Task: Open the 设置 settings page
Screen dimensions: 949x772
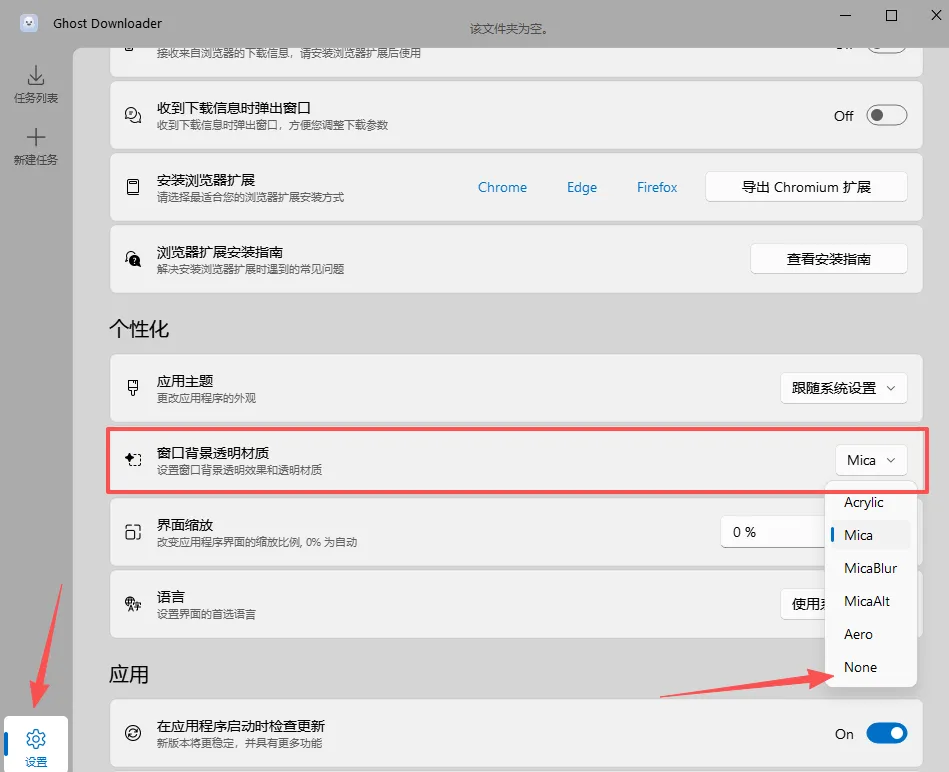Action: (36, 746)
